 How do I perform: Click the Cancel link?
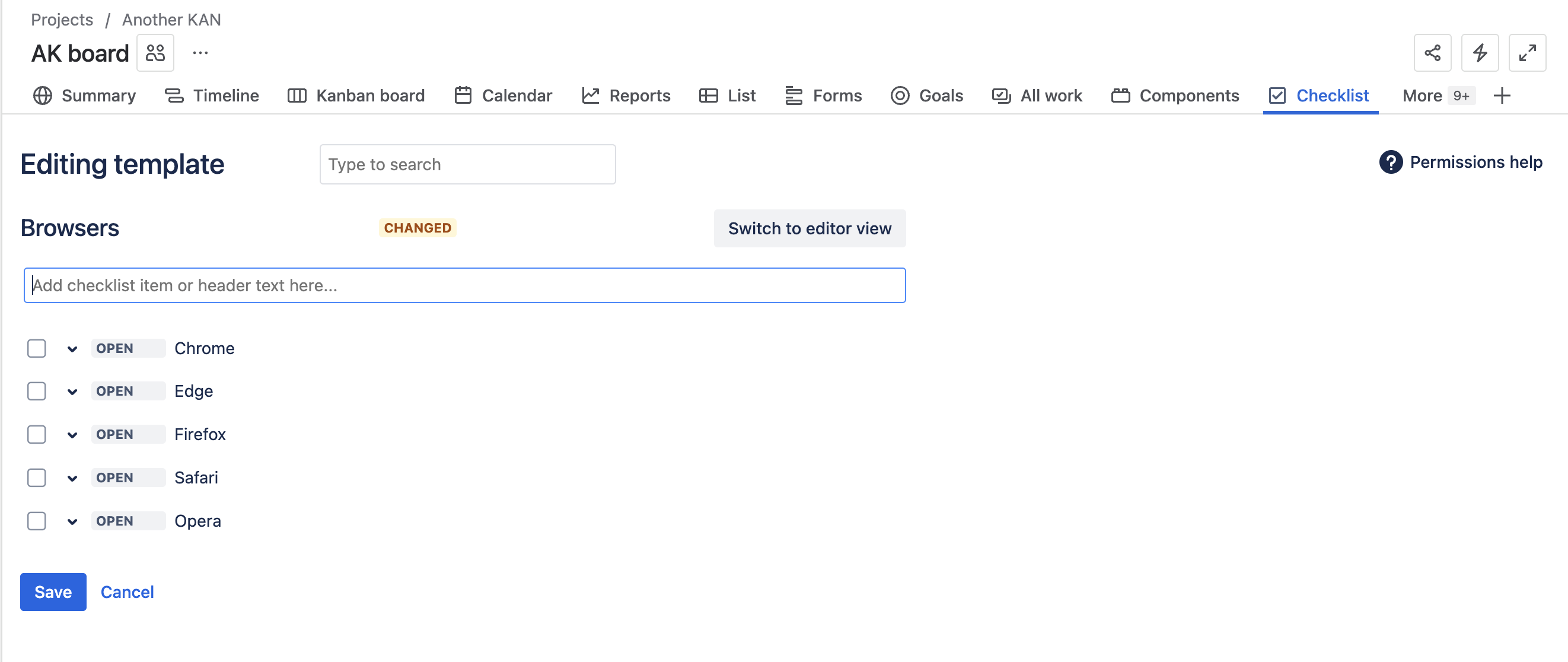[x=126, y=591]
